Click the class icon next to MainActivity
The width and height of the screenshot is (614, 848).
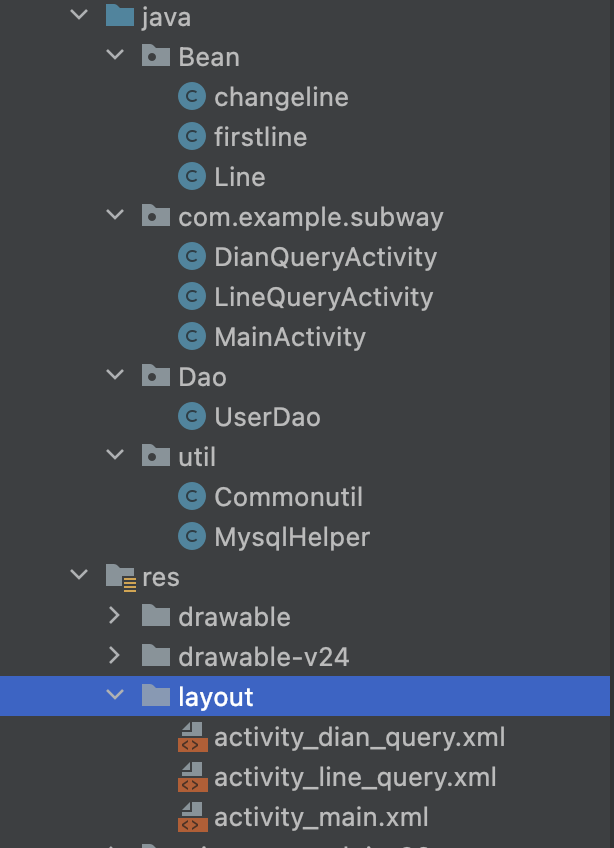coord(191,337)
